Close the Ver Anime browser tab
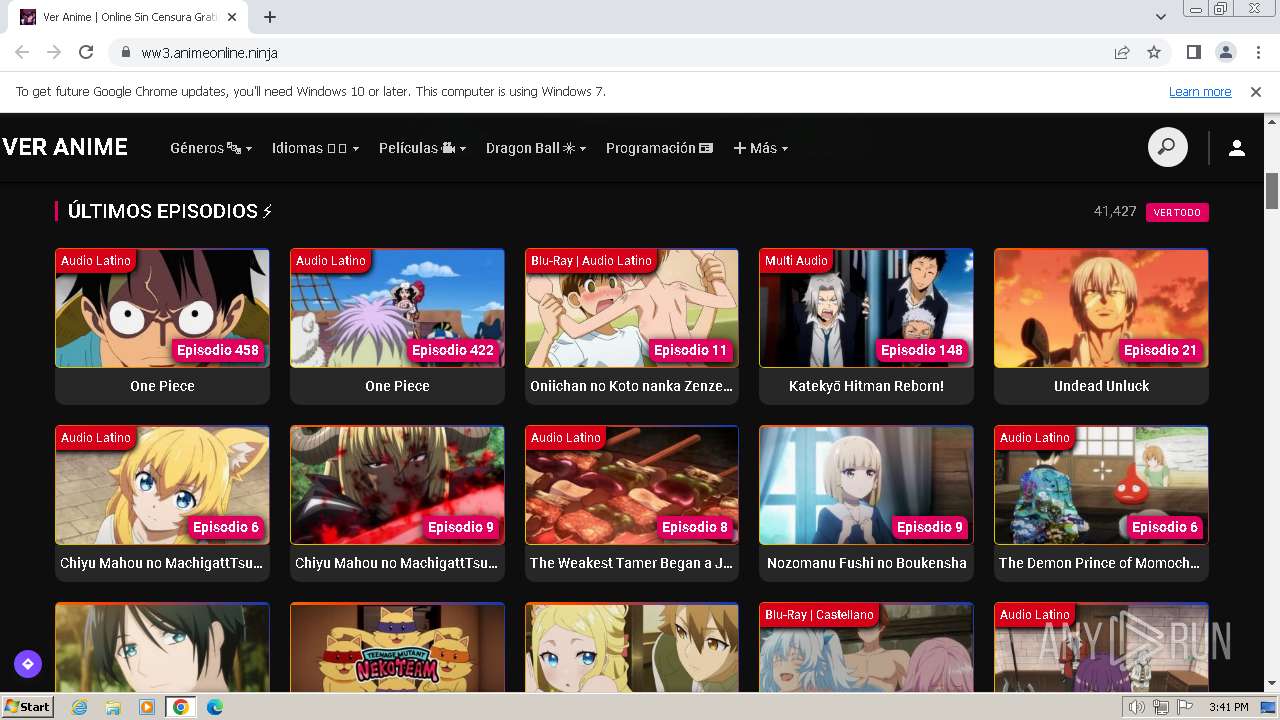Screen dimensions: 1280x720 pos(233,17)
